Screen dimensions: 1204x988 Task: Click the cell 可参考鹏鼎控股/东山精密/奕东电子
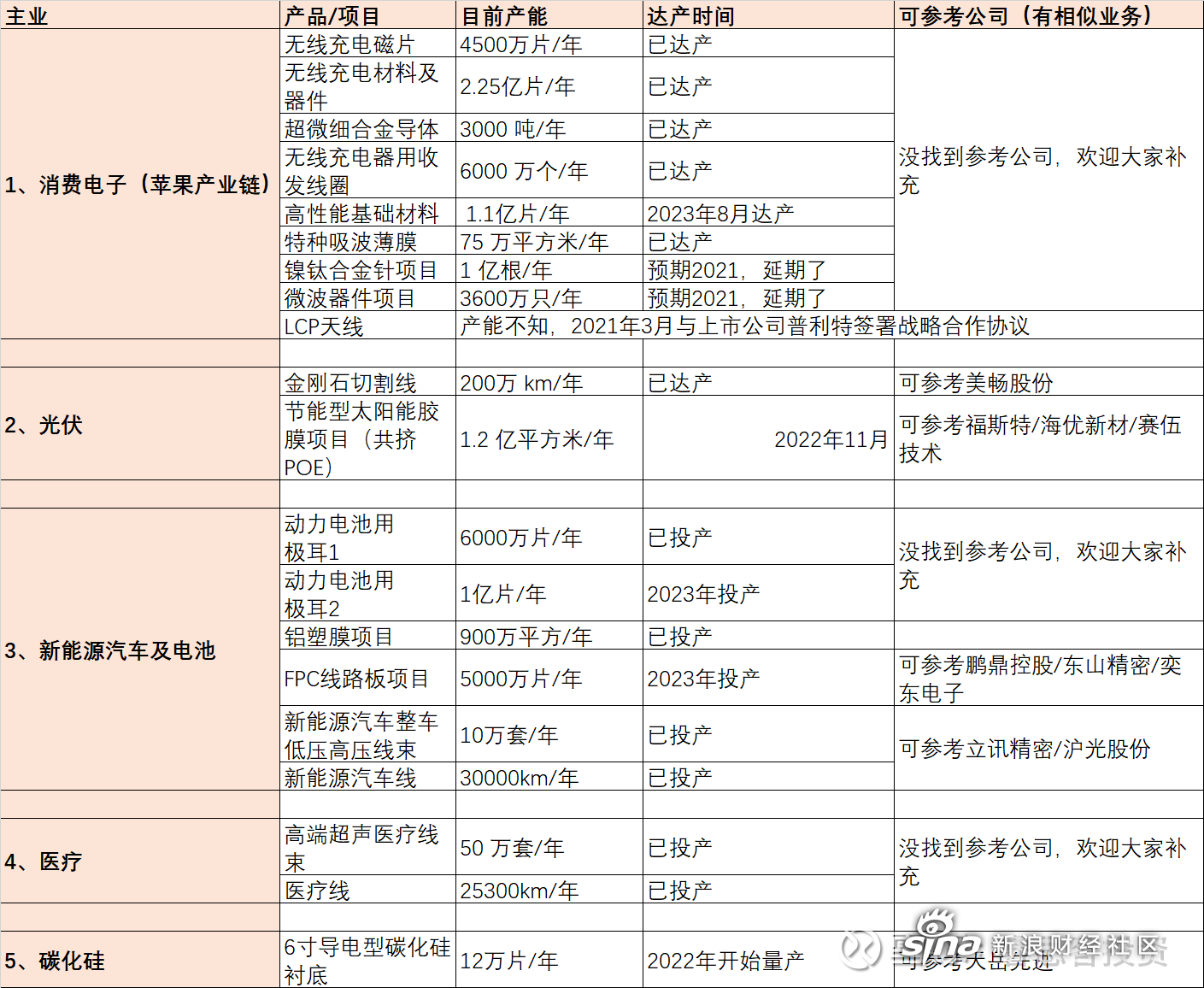[1048, 678]
